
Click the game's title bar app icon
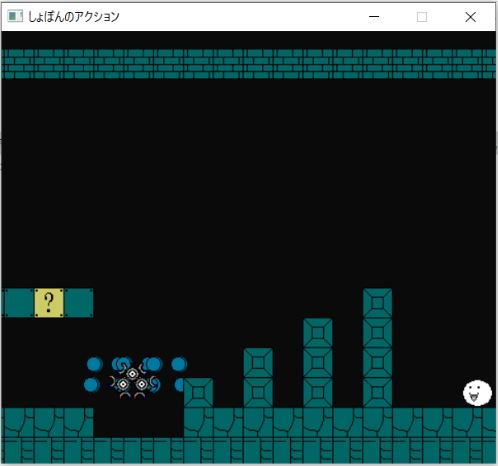[x=15, y=16]
